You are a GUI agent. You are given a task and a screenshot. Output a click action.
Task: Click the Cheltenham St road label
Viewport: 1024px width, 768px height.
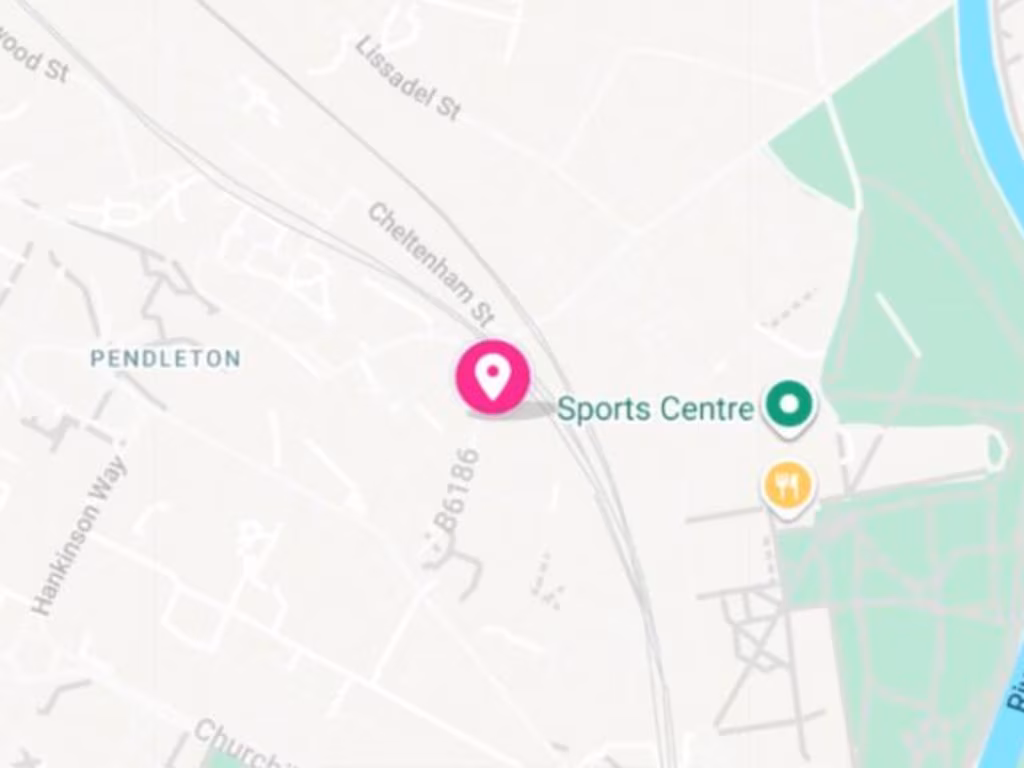click(x=431, y=264)
